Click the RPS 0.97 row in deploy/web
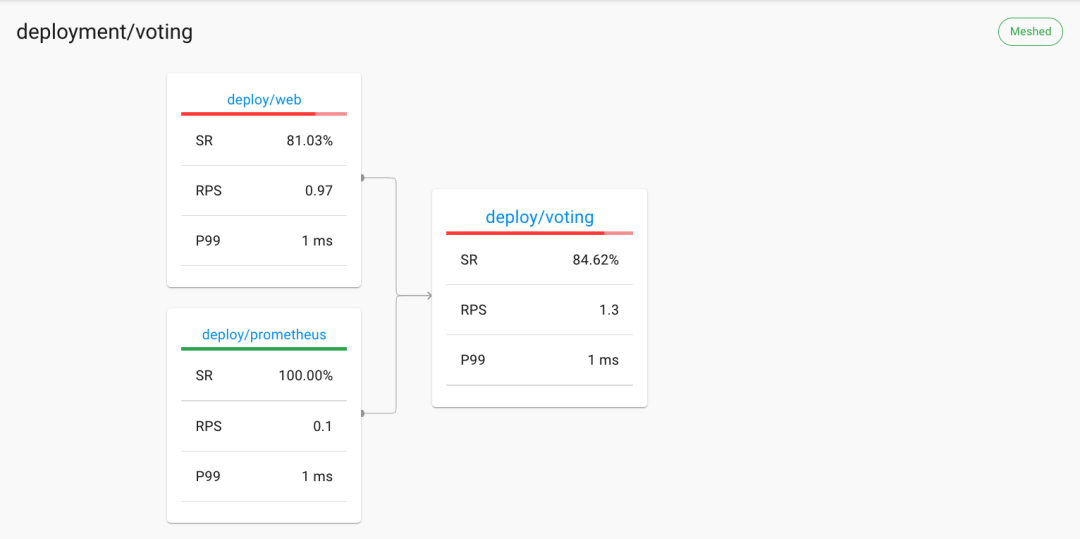Screen dimensions: 1080x539 [x=264, y=191]
